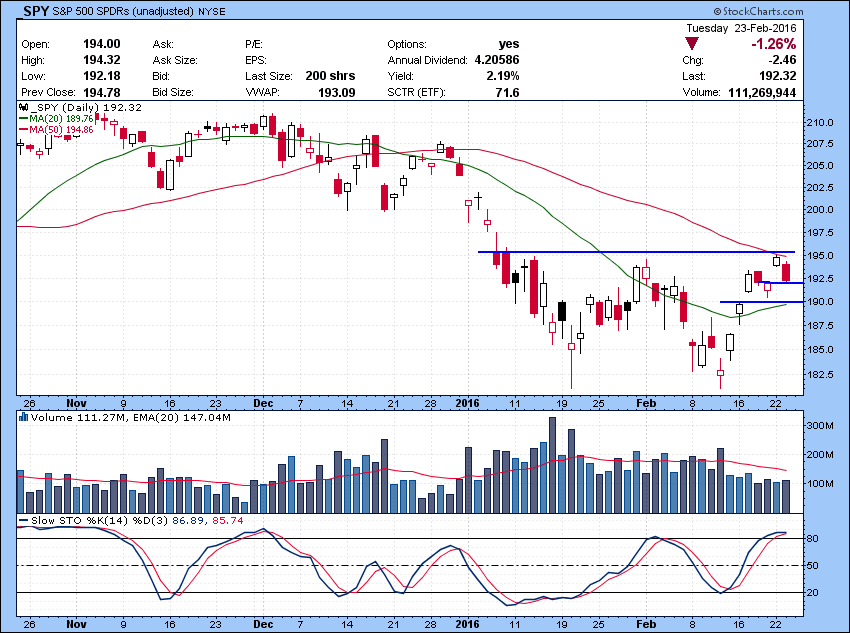Image resolution: width=850 pixels, height=633 pixels.
Task: Click the Ask Size label
Action: point(175,60)
